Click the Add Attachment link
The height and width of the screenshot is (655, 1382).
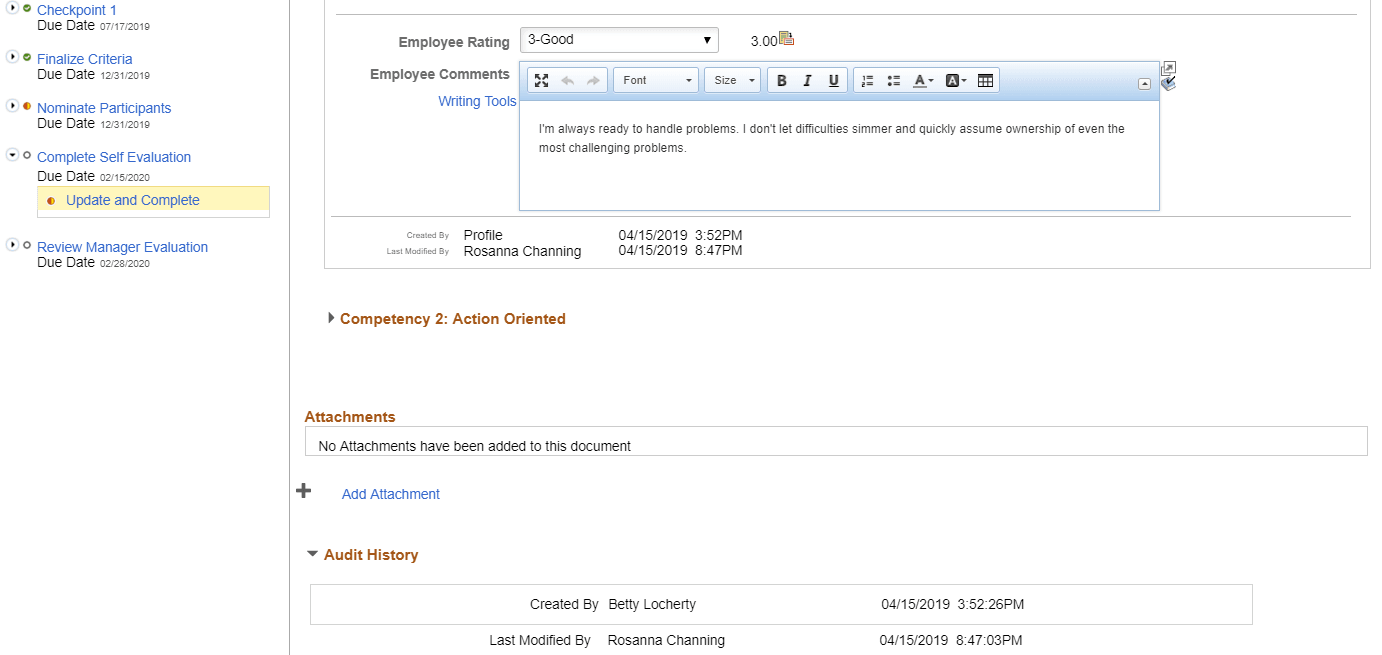click(391, 494)
